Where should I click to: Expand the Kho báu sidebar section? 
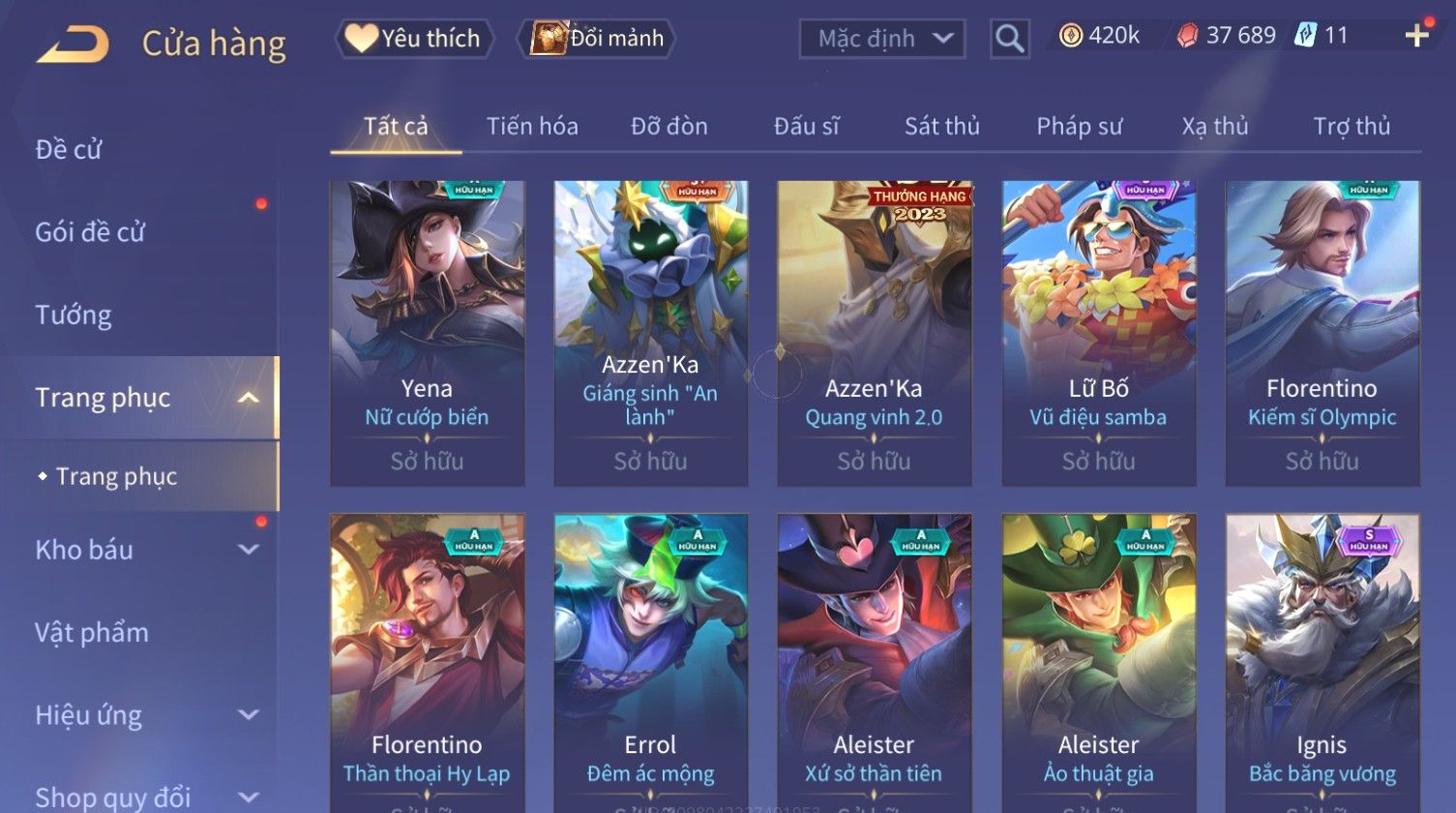[249, 550]
